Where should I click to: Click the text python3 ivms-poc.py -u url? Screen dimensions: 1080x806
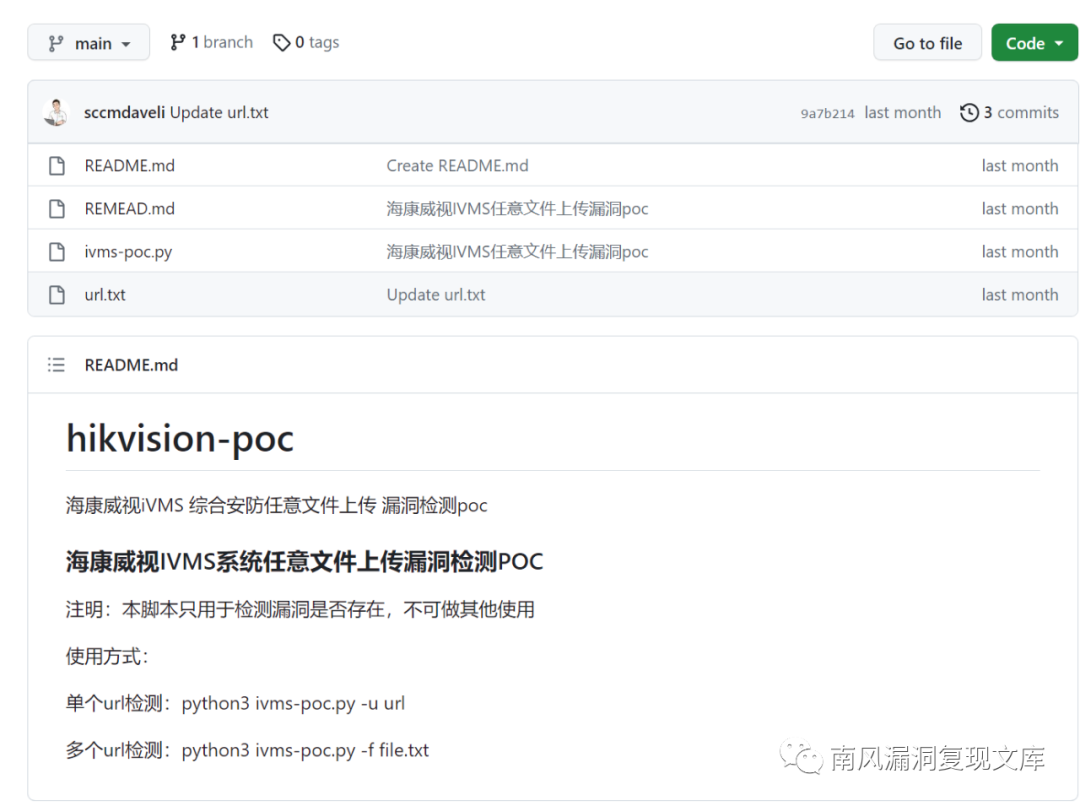[x=293, y=703]
